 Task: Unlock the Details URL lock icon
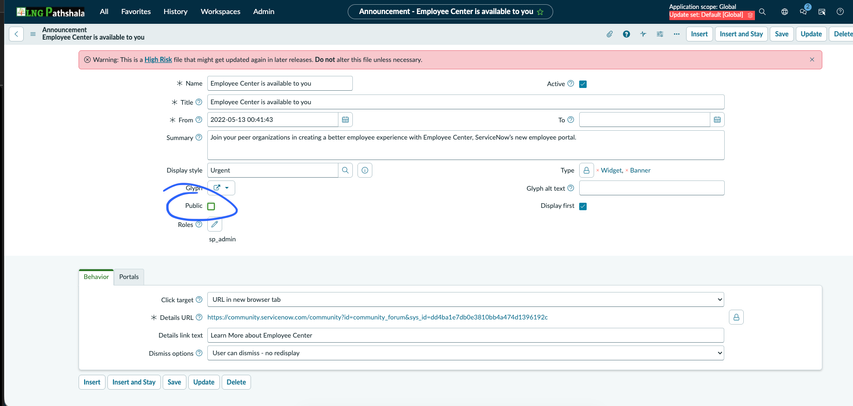pyautogui.click(x=736, y=317)
